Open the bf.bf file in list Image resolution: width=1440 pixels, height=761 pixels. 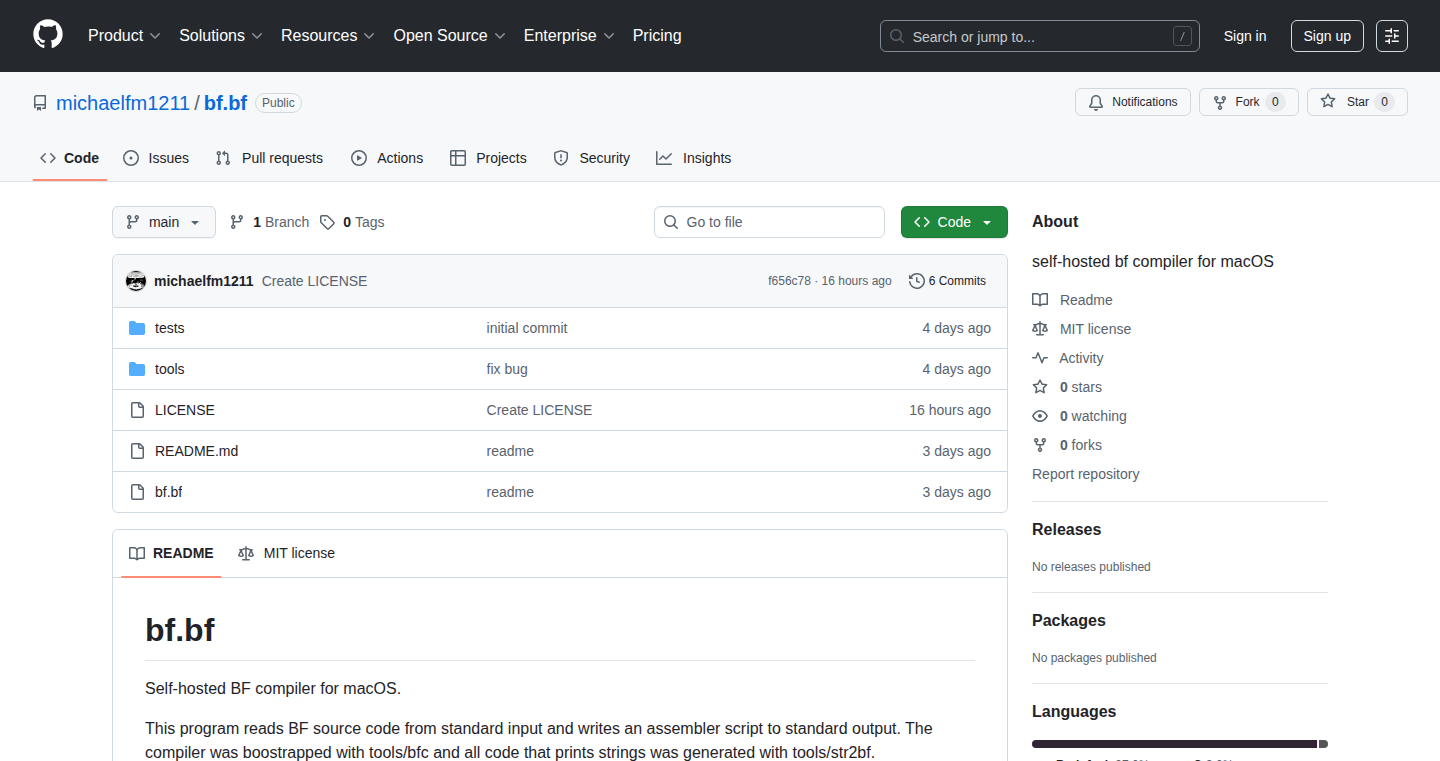tap(169, 492)
